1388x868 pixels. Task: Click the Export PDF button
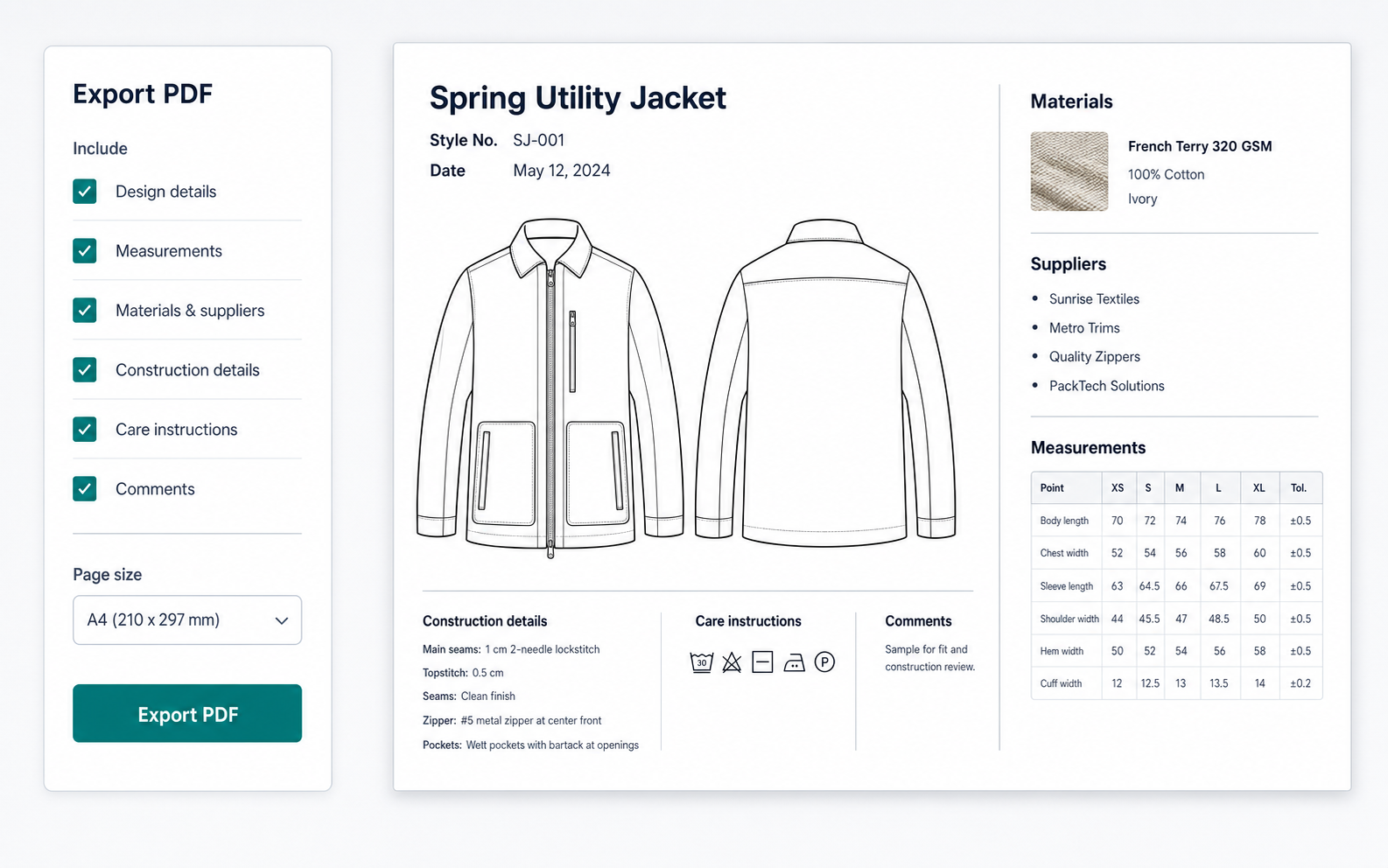[x=187, y=714]
